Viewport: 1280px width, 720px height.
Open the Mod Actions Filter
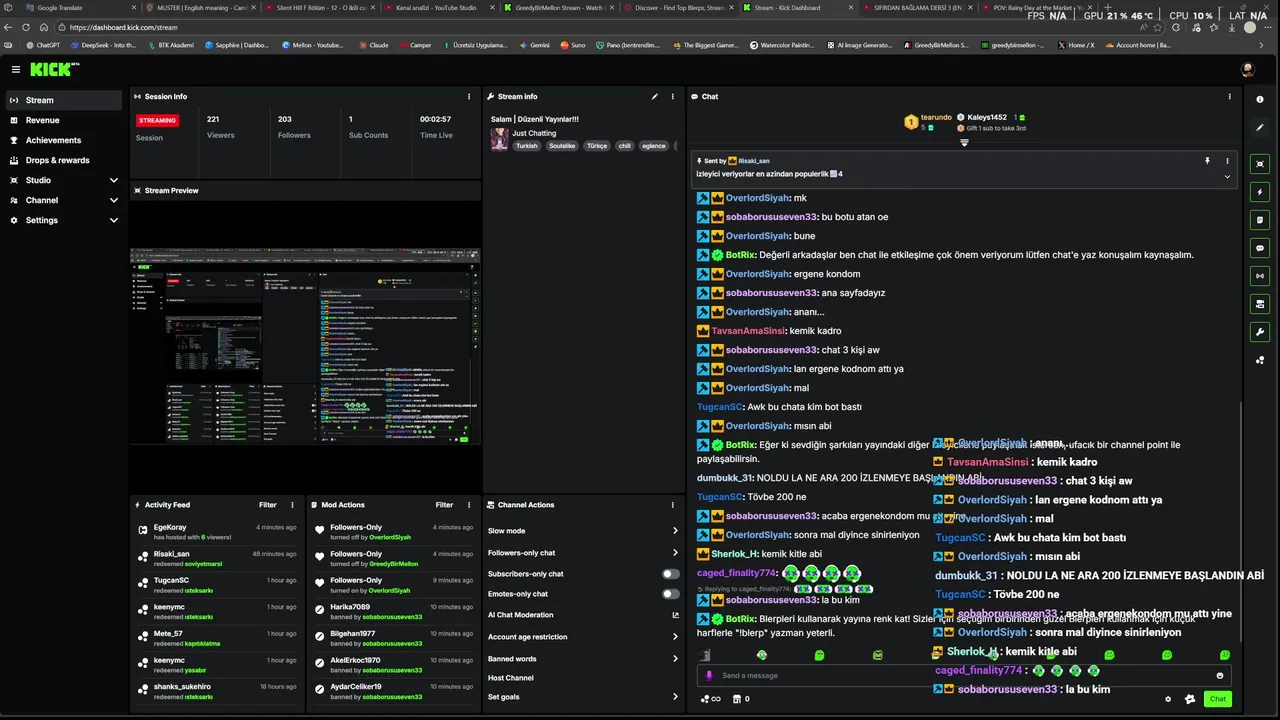pyautogui.click(x=444, y=505)
